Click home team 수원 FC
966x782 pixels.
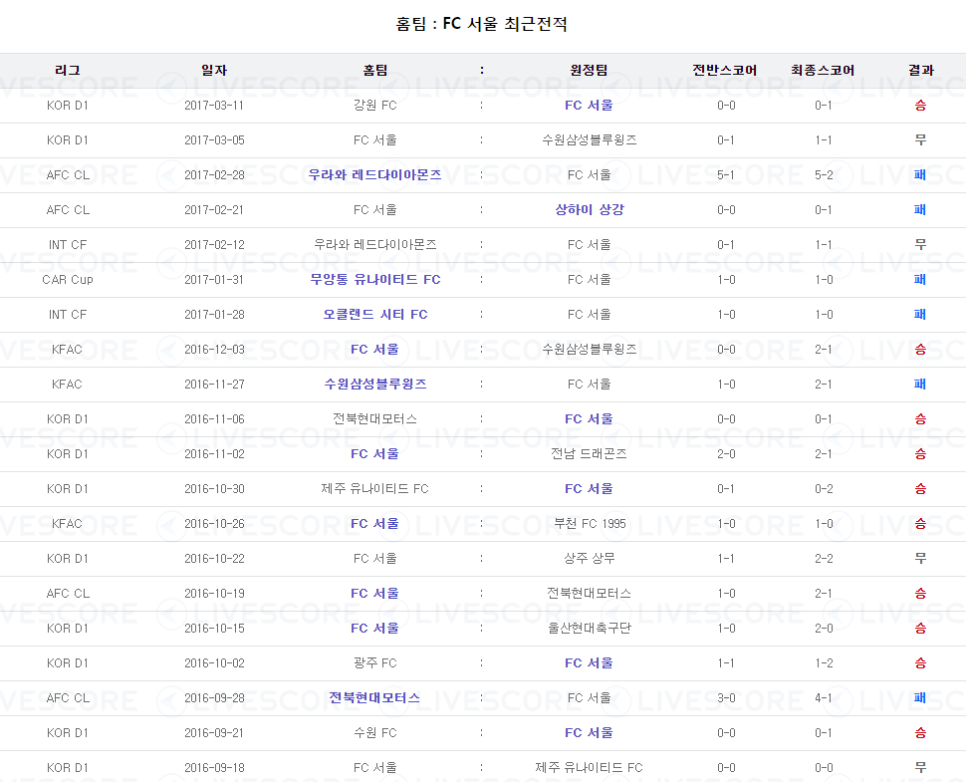point(375,733)
